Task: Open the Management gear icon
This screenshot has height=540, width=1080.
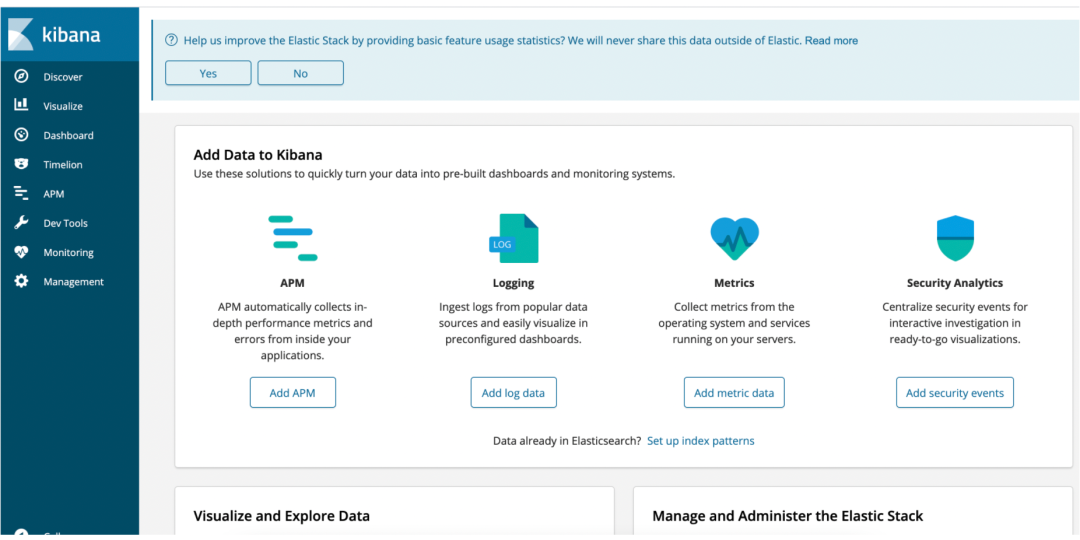Action: pos(21,282)
